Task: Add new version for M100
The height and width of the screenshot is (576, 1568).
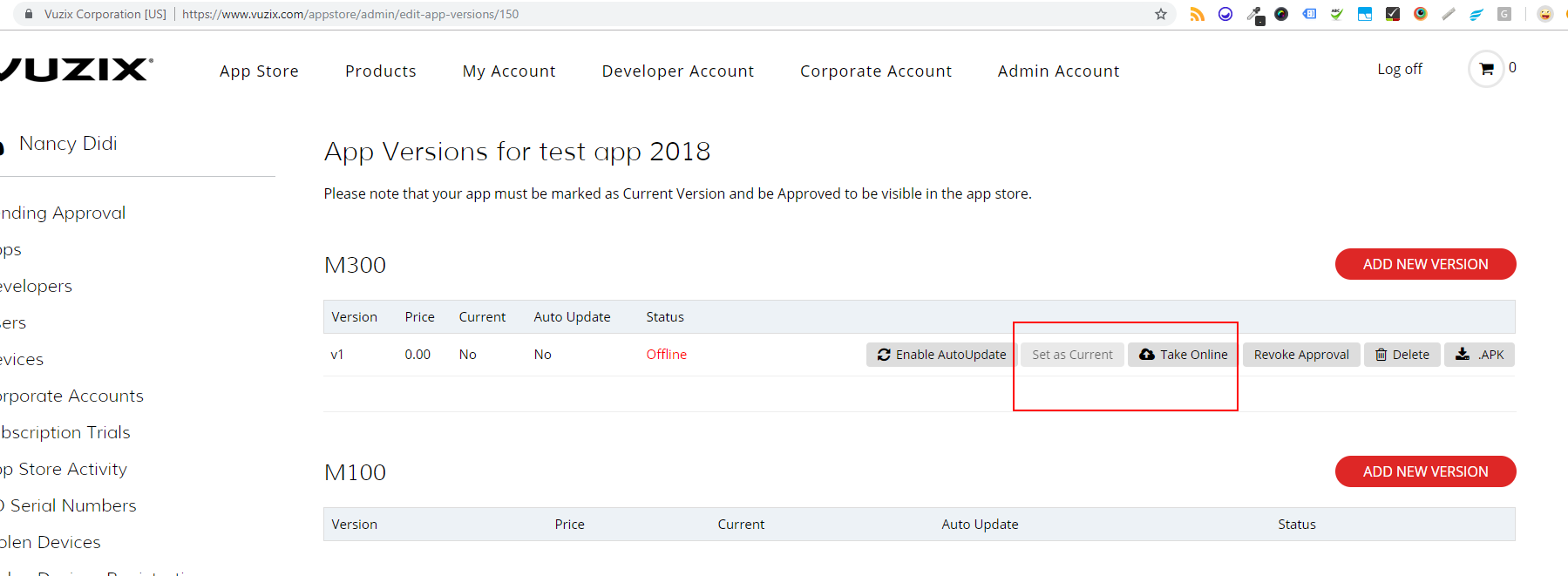Action: (x=1425, y=471)
